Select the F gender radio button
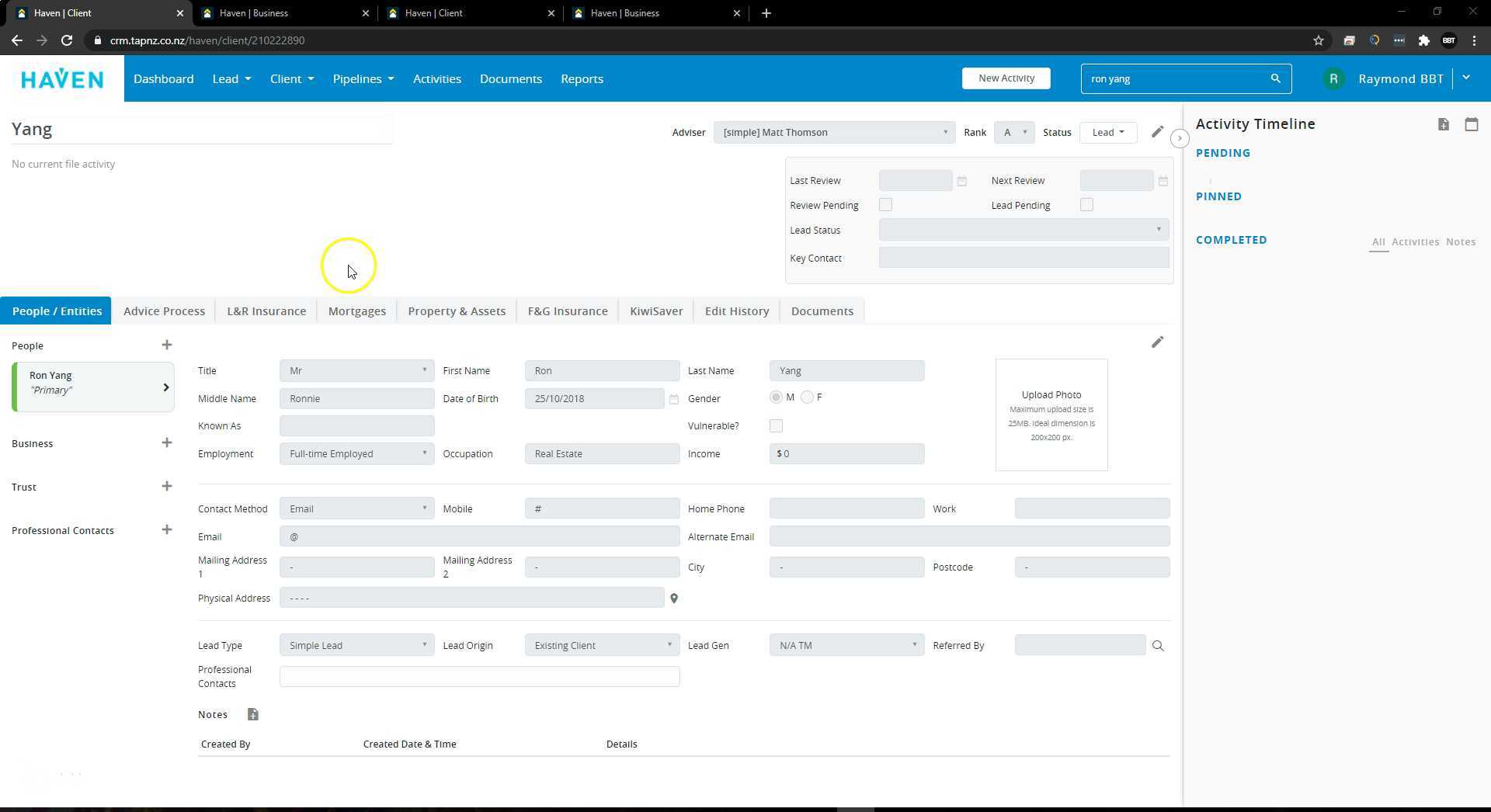This screenshot has height=812, width=1491. tap(808, 397)
